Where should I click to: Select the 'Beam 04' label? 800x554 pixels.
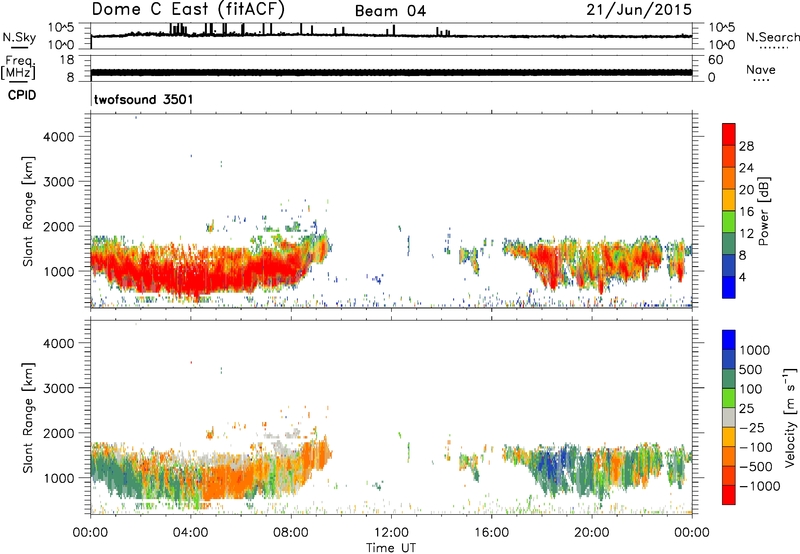(x=390, y=11)
